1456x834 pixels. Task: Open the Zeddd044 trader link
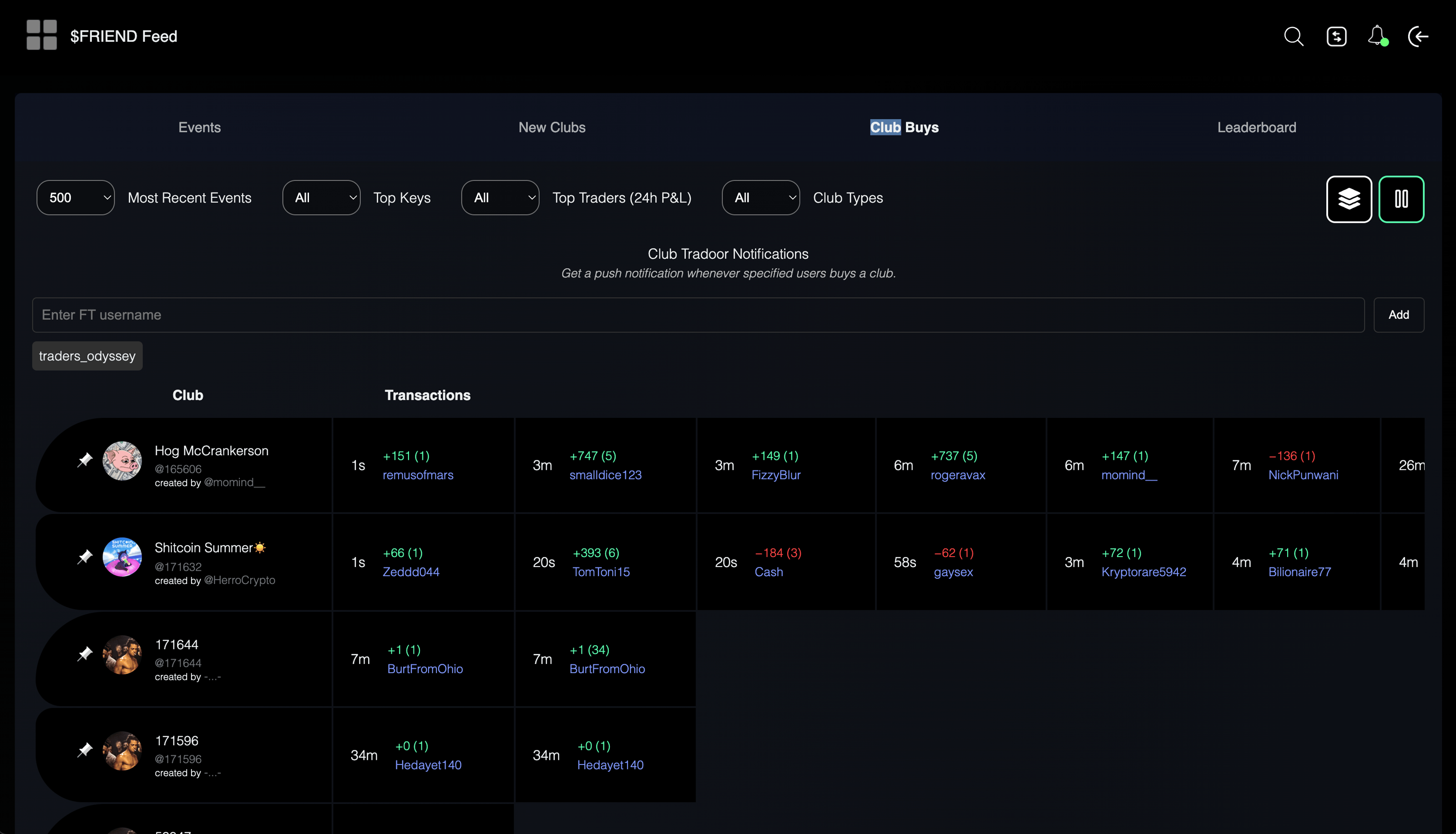coord(411,572)
